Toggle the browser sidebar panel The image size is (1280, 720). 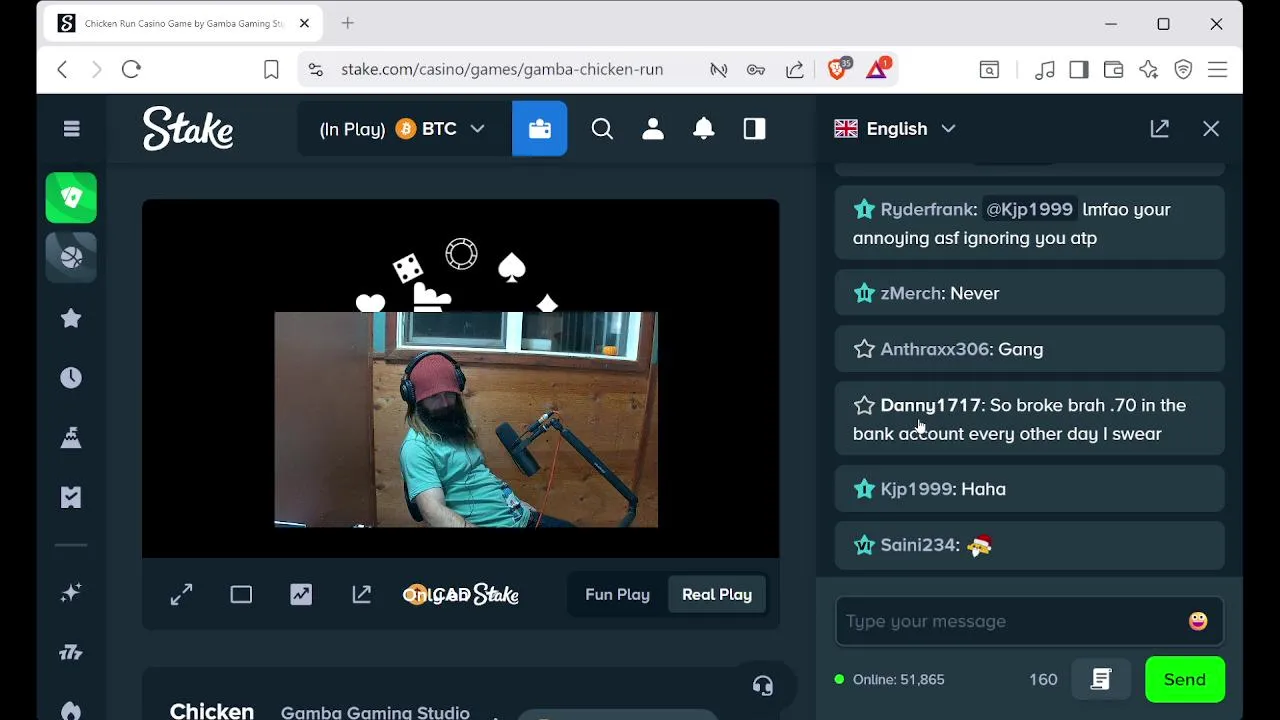pos(1079,69)
